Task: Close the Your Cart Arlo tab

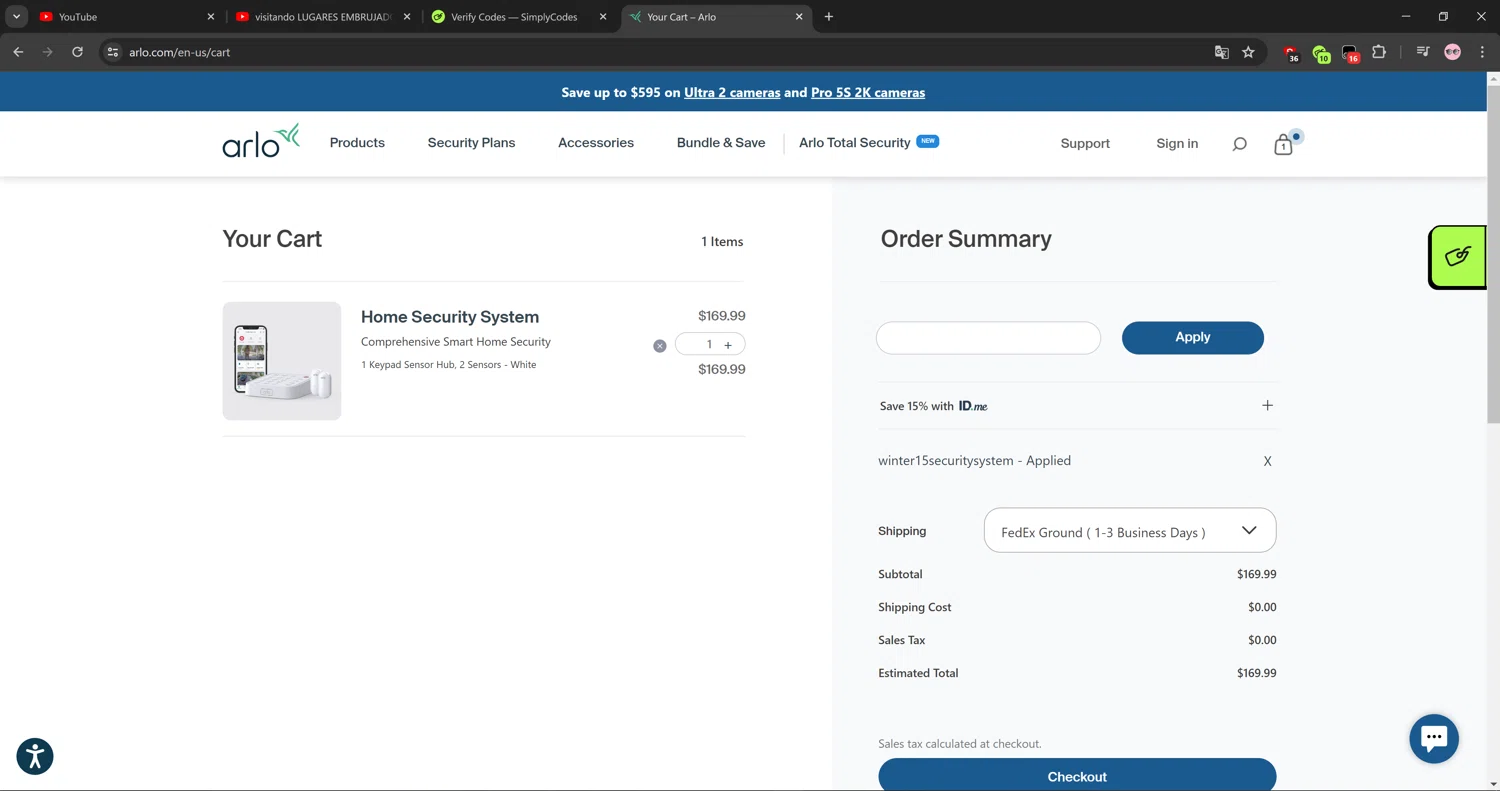Action: point(799,17)
